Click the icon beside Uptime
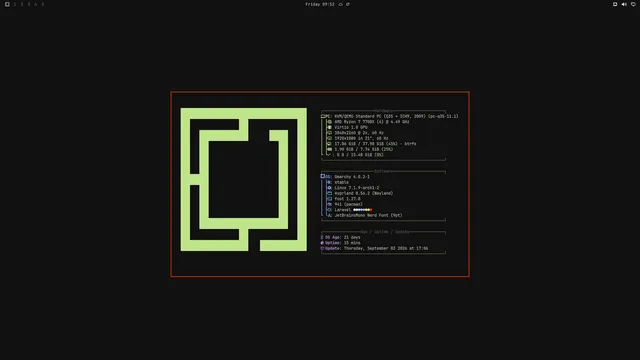This screenshot has width=640, height=360. 322,243
